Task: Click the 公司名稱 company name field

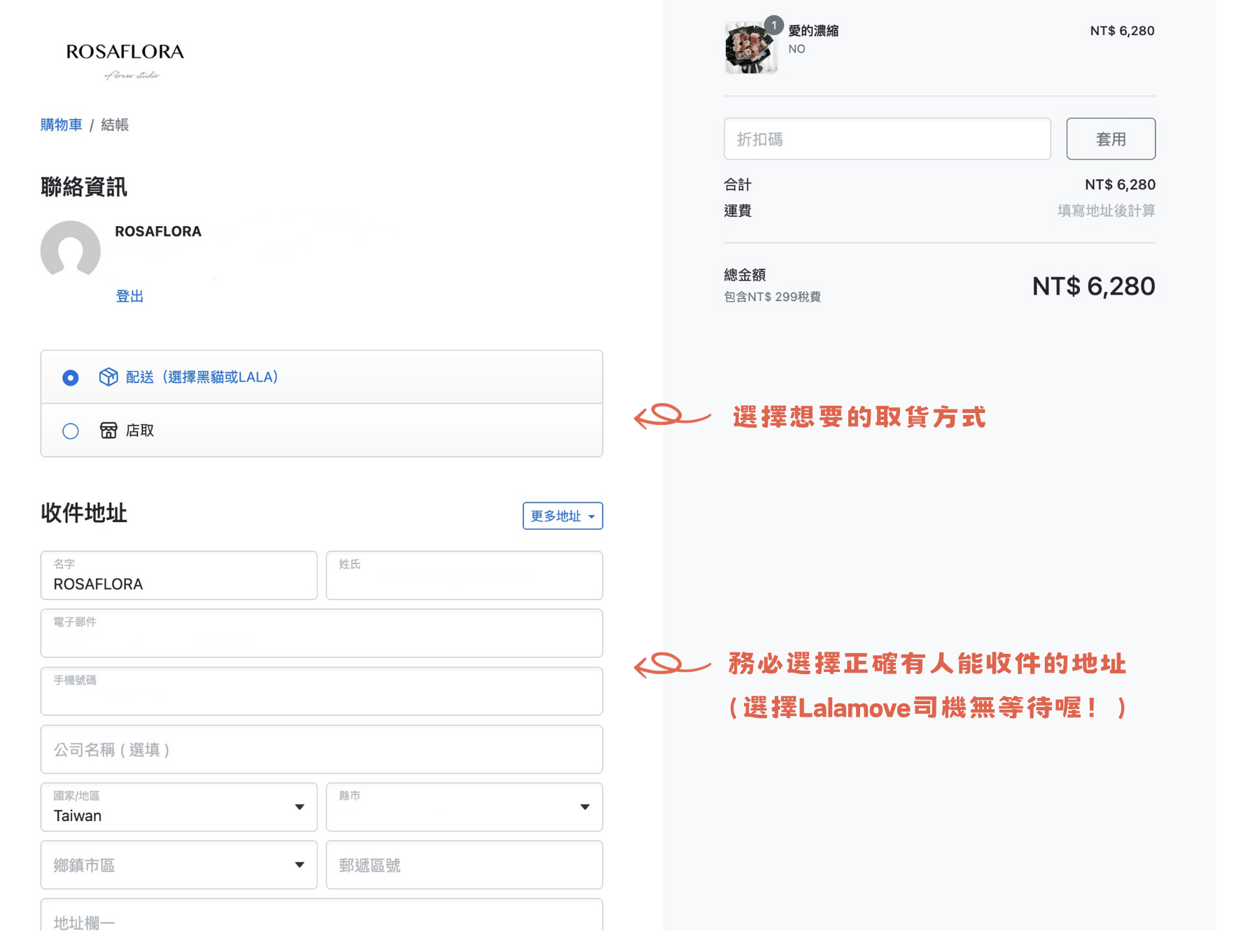Action: point(321,750)
